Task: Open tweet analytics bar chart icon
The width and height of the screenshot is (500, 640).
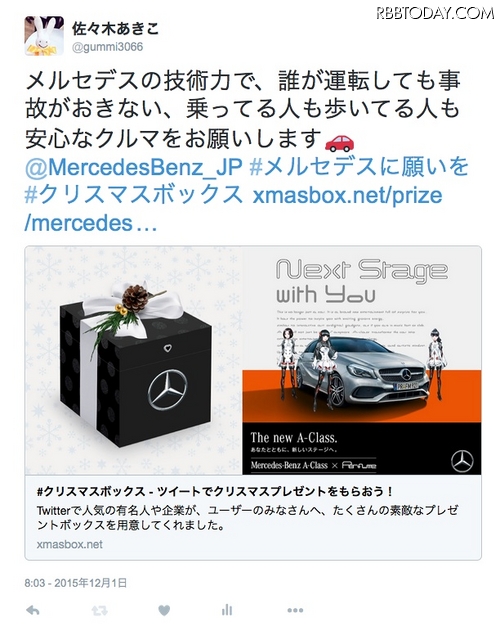Action: [x=227, y=610]
